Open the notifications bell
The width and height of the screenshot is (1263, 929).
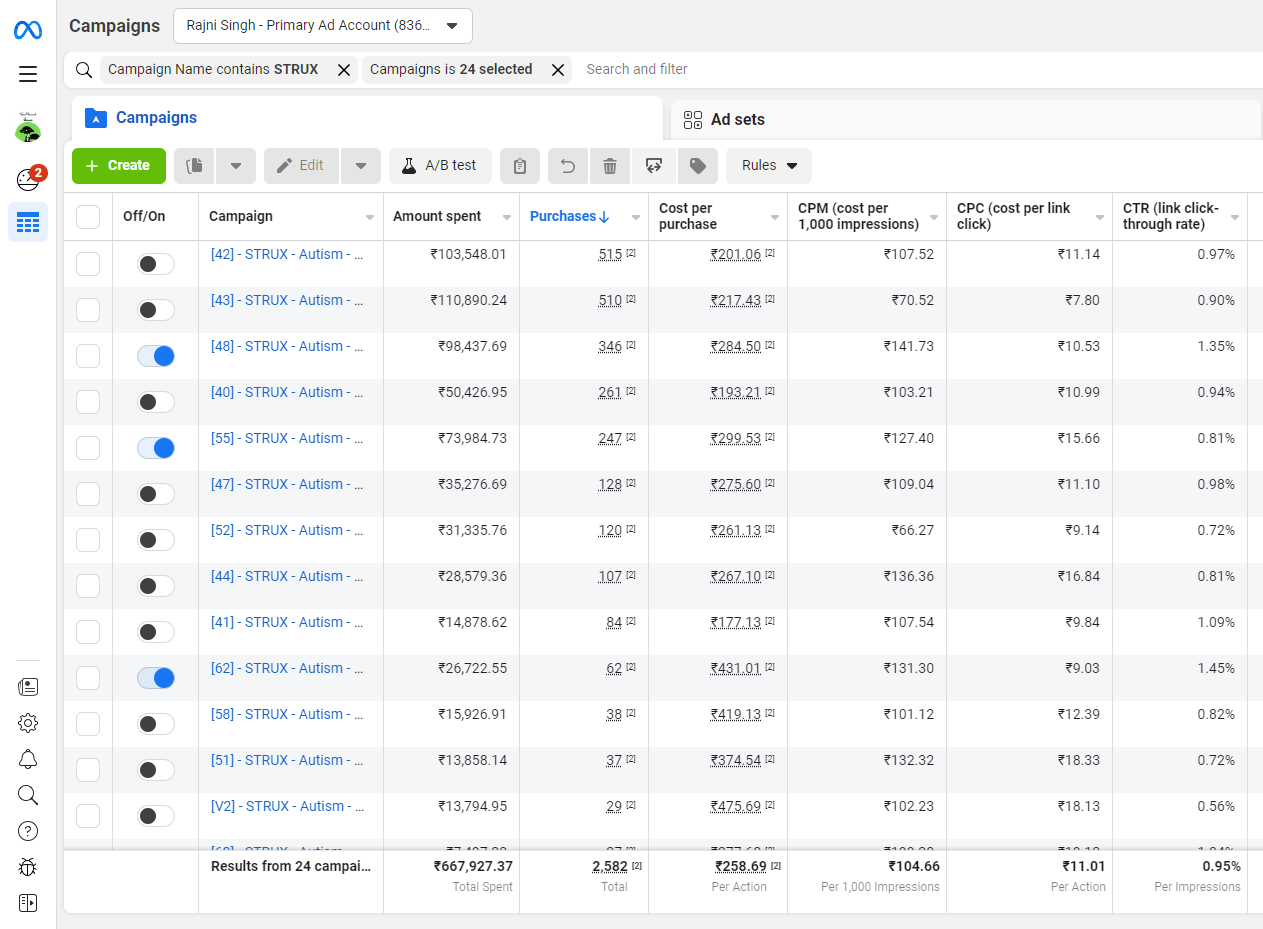click(28, 759)
